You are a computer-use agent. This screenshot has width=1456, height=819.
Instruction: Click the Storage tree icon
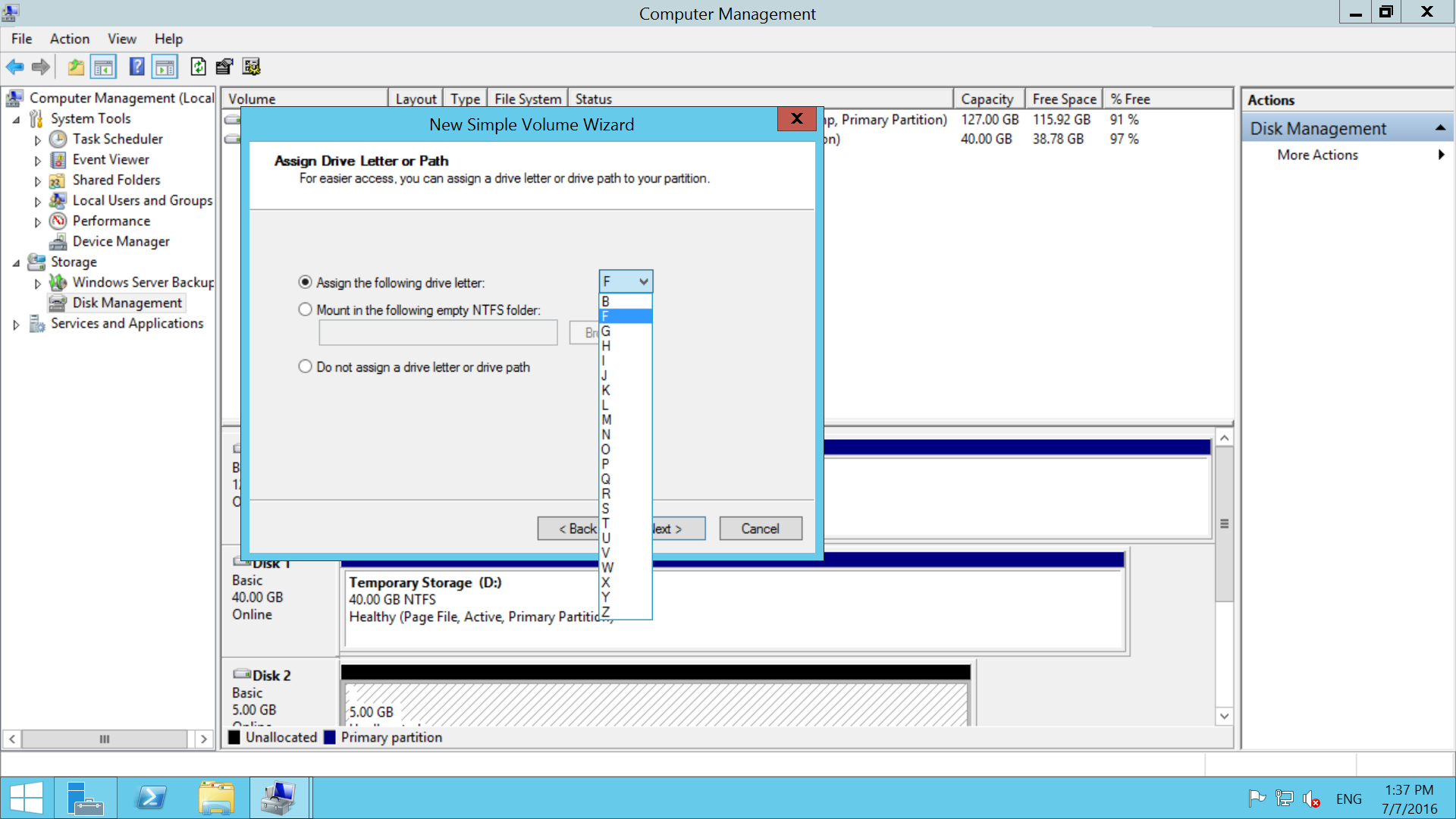36,262
